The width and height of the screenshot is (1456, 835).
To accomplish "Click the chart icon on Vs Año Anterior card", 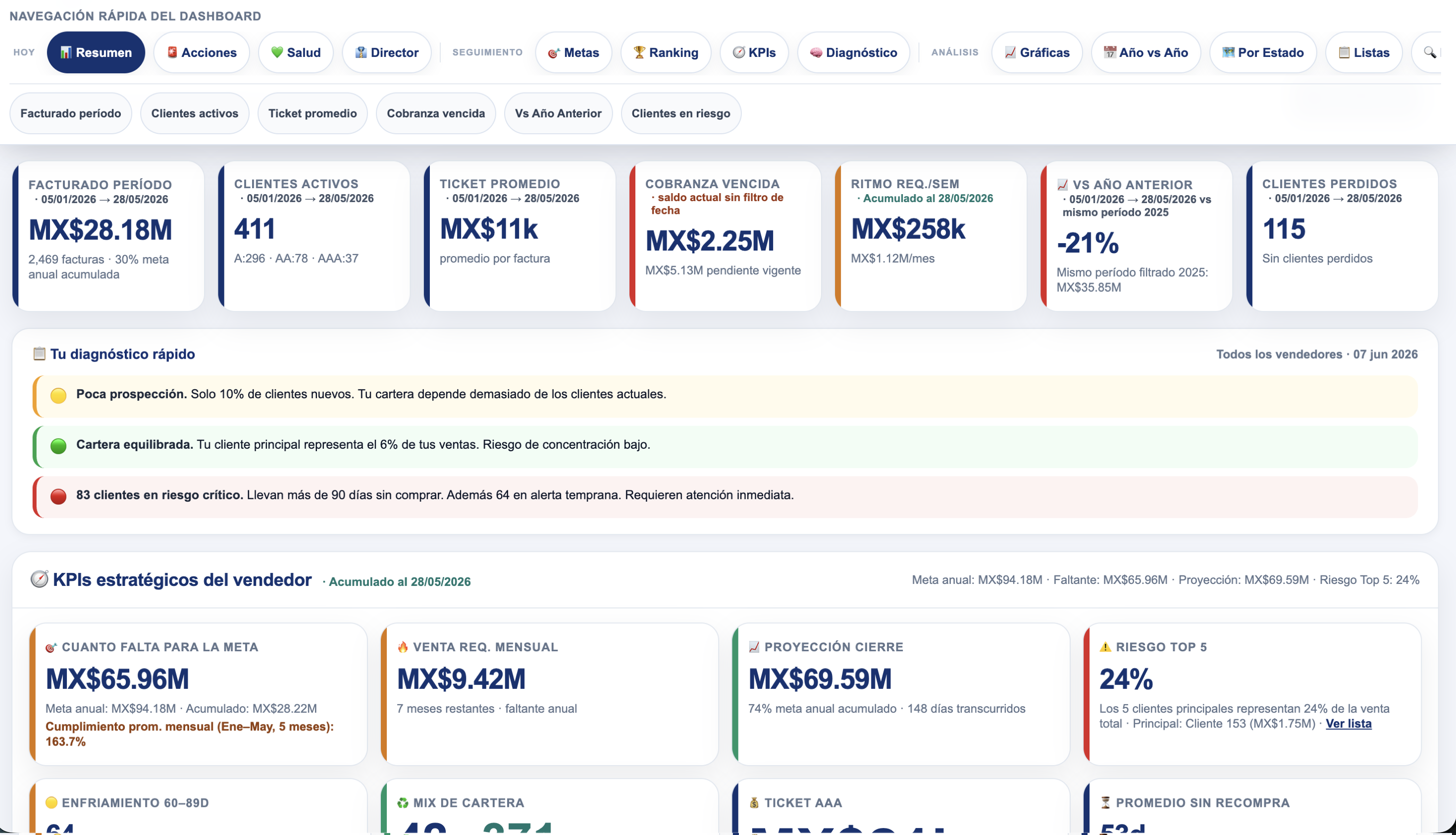I will (x=1063, y=185).
